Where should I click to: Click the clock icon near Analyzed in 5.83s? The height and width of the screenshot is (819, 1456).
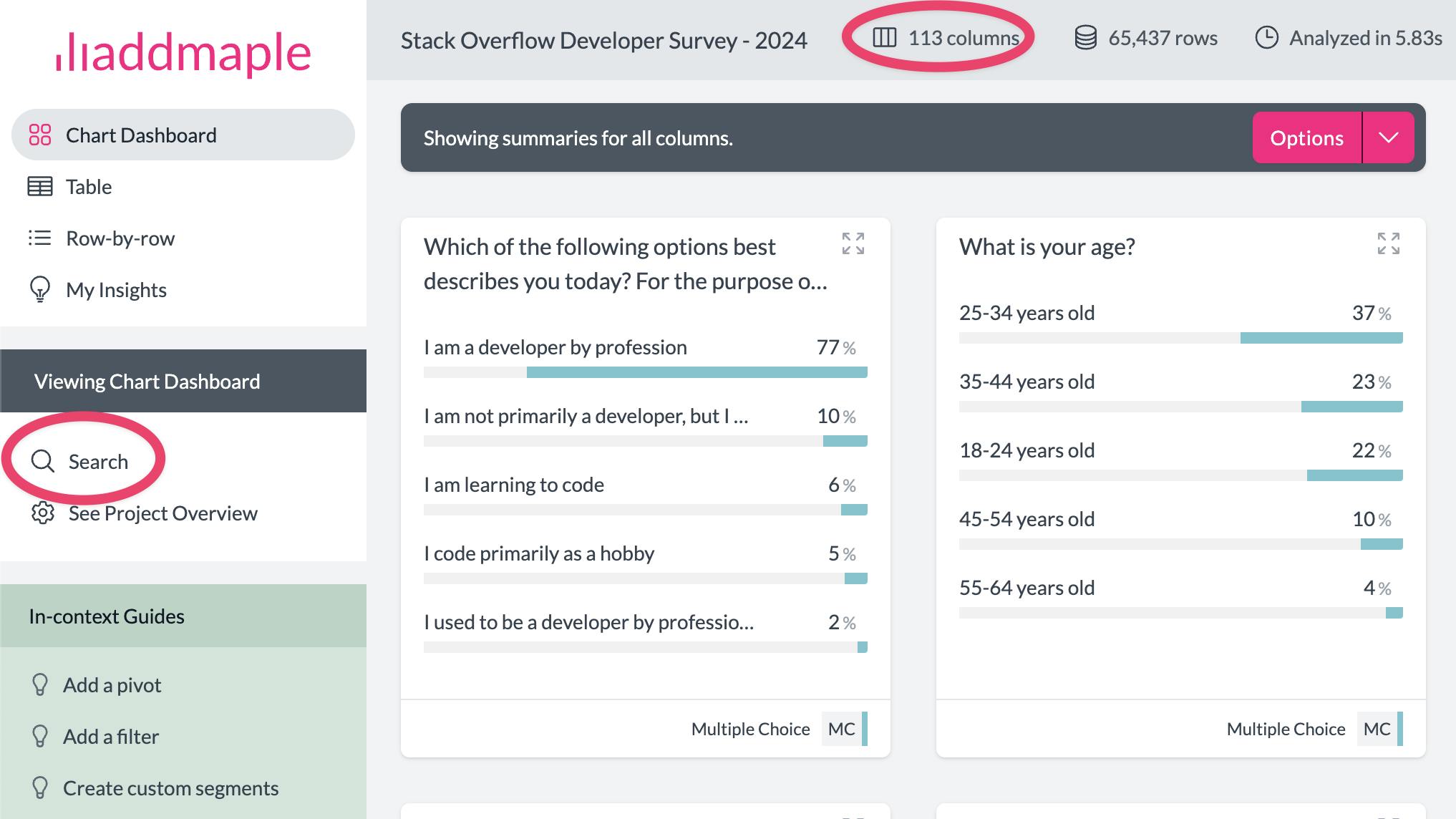tap(1267, 38)
